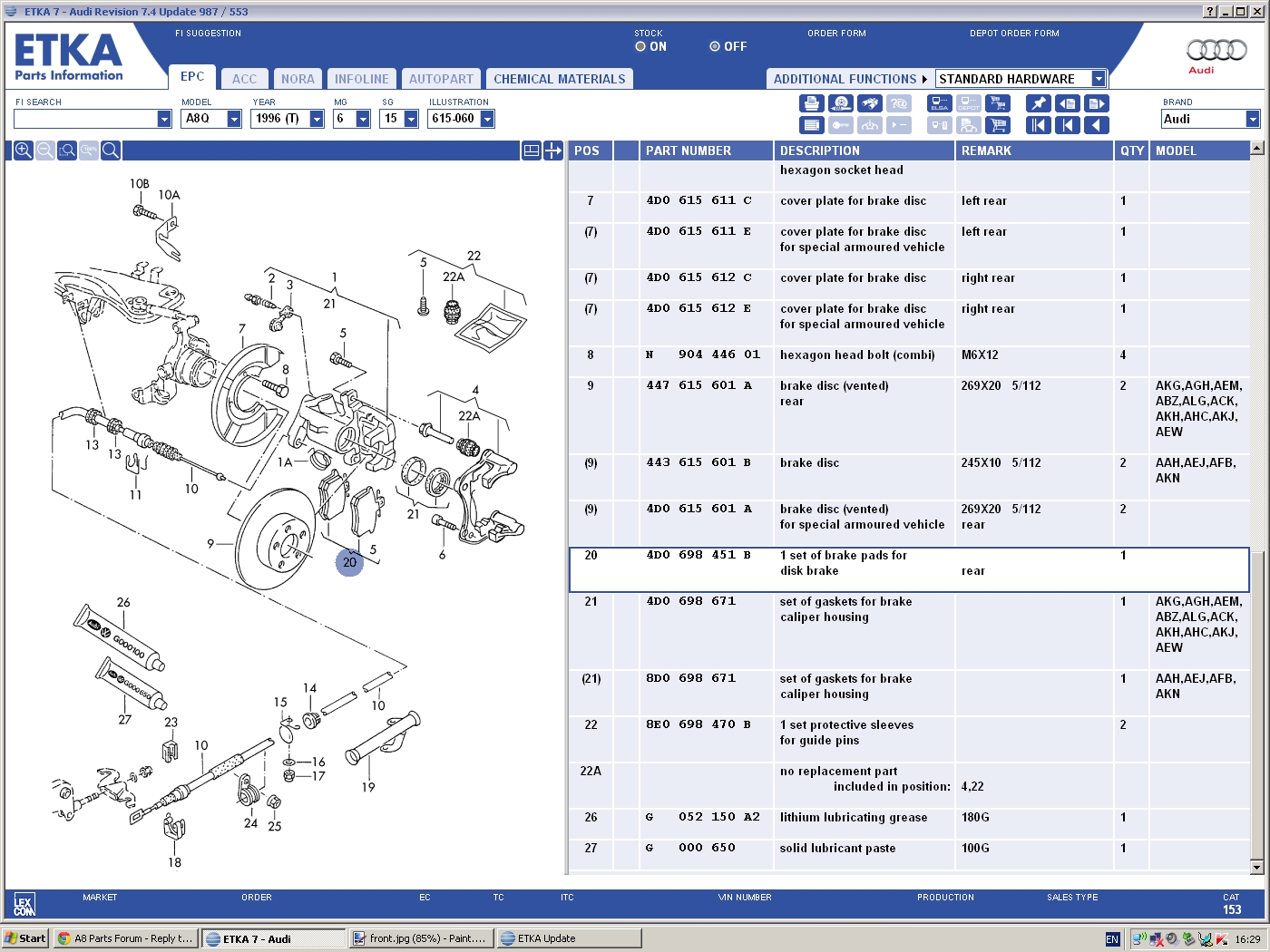Switch to the ACC tab

click(244, 79)
